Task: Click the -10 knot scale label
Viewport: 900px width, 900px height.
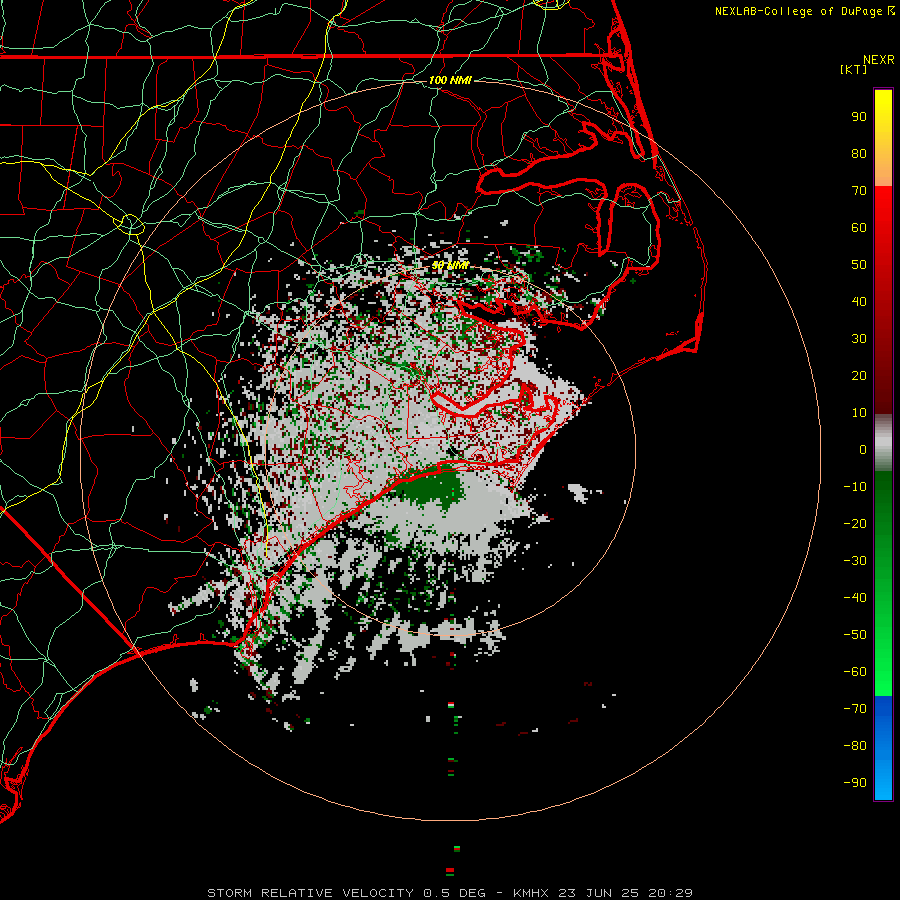Action: [855, 487]
